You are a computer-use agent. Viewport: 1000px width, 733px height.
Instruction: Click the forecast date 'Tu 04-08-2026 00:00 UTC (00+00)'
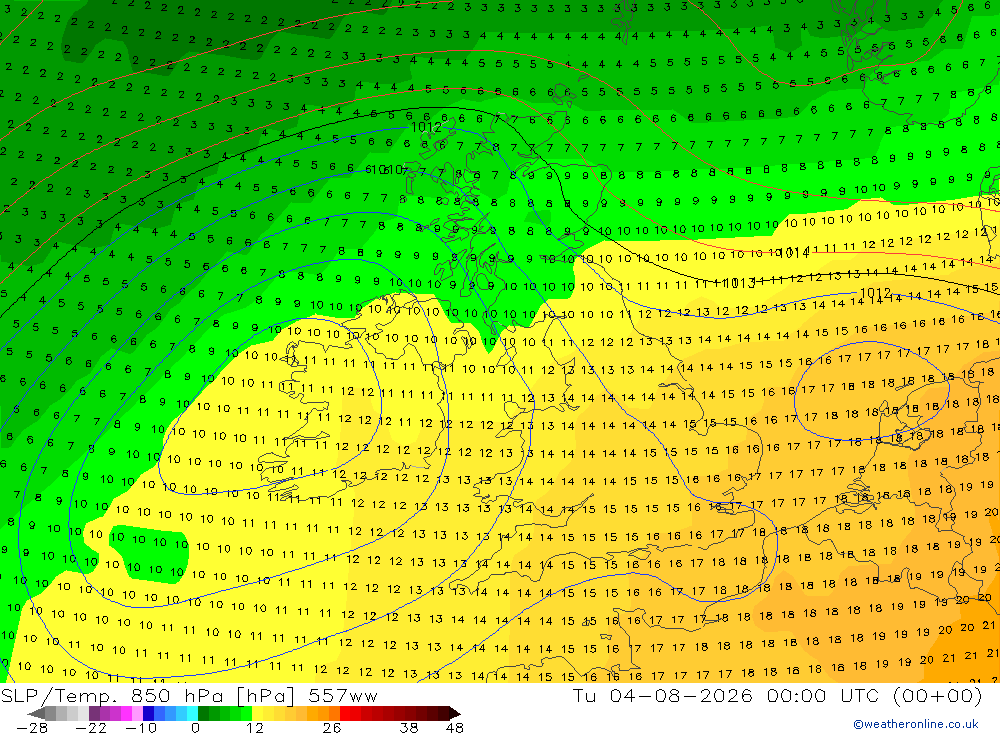coord(777,695)
